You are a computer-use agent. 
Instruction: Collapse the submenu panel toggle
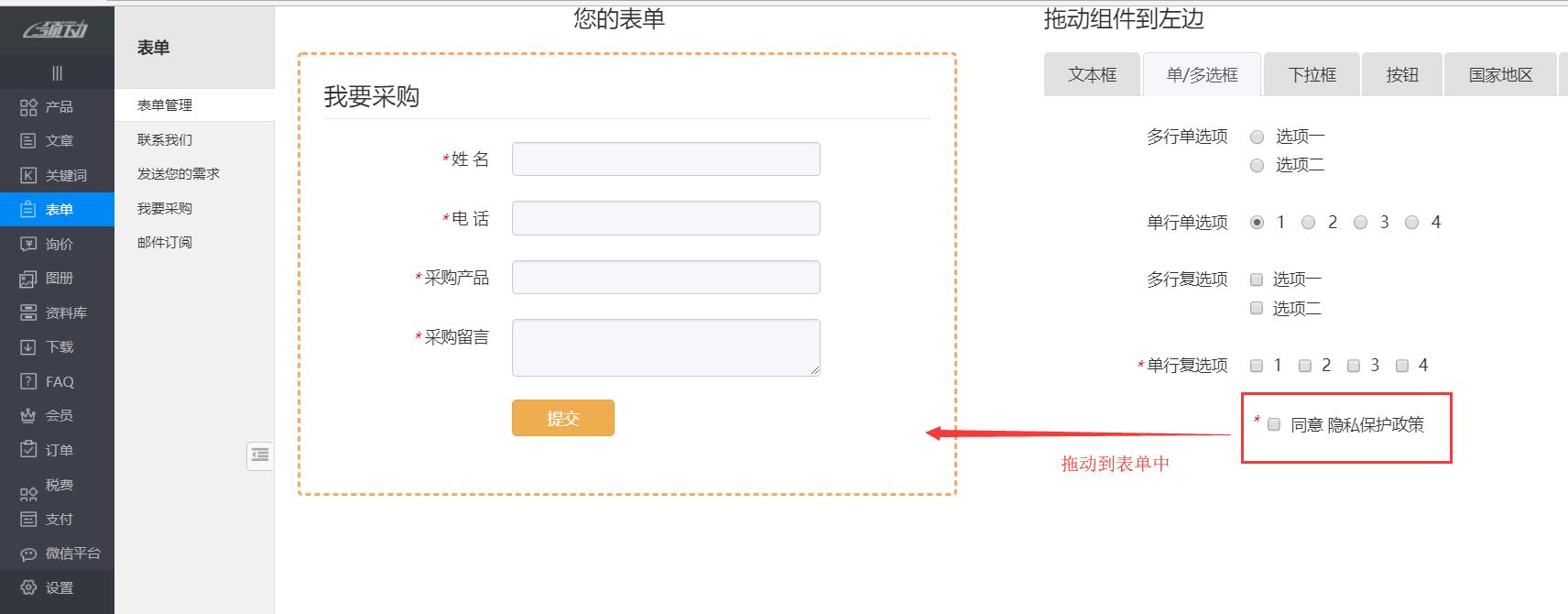tap(260, 455)
